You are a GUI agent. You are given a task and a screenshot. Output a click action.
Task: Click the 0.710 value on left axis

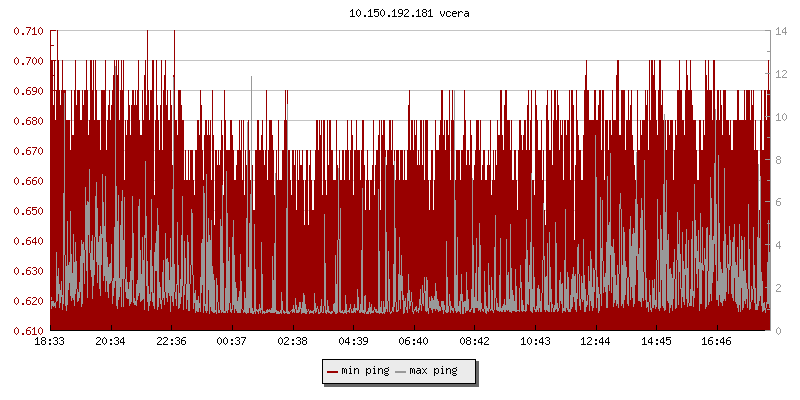[29, 31]
